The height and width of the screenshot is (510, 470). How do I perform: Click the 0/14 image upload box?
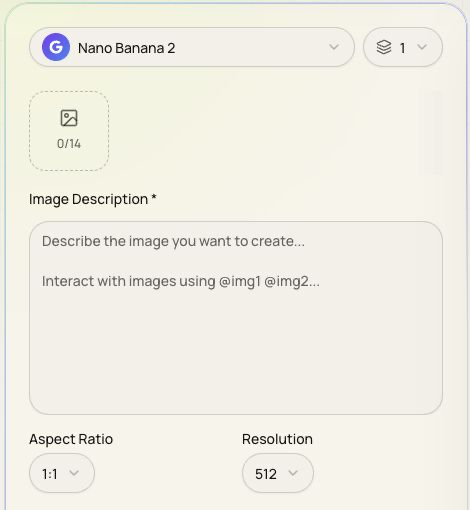pyautogui.click(x=69, y=131)
